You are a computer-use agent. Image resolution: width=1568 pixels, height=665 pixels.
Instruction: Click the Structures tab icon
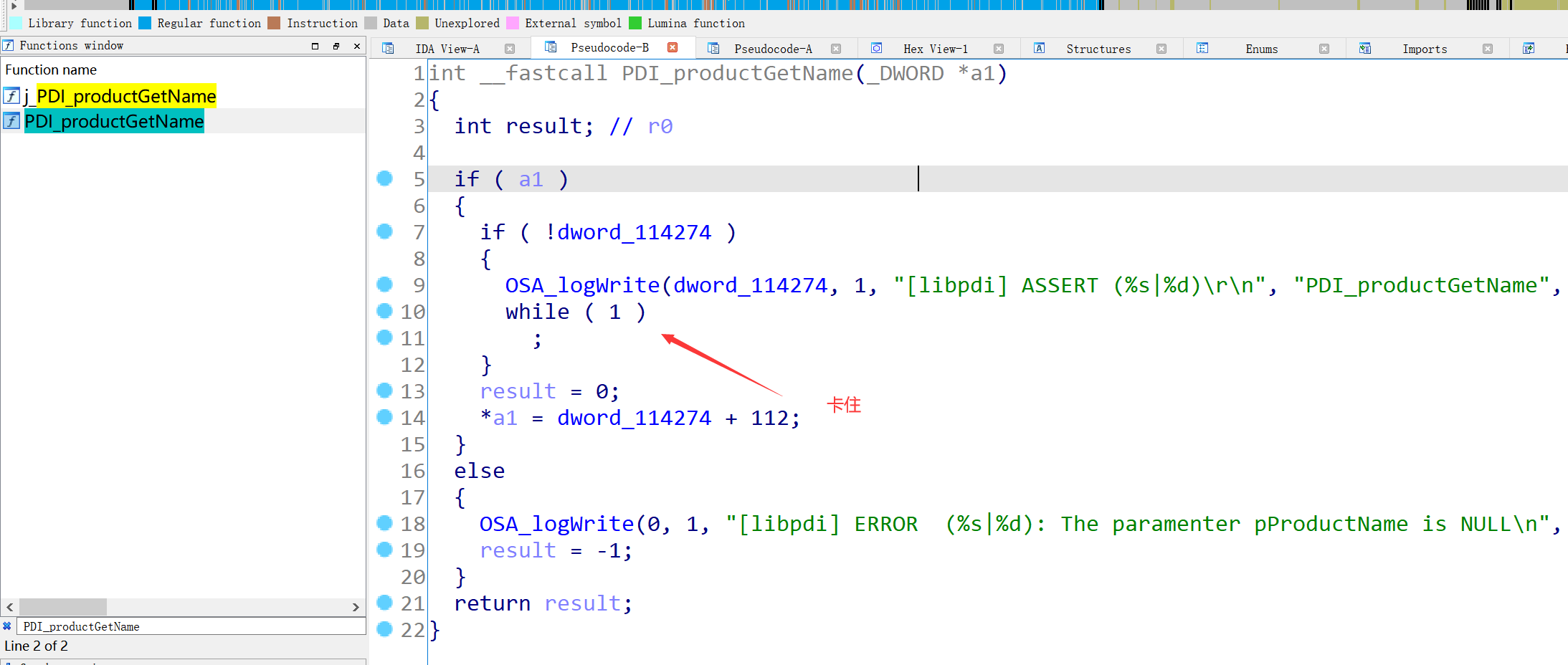(x=1039, y=48)
